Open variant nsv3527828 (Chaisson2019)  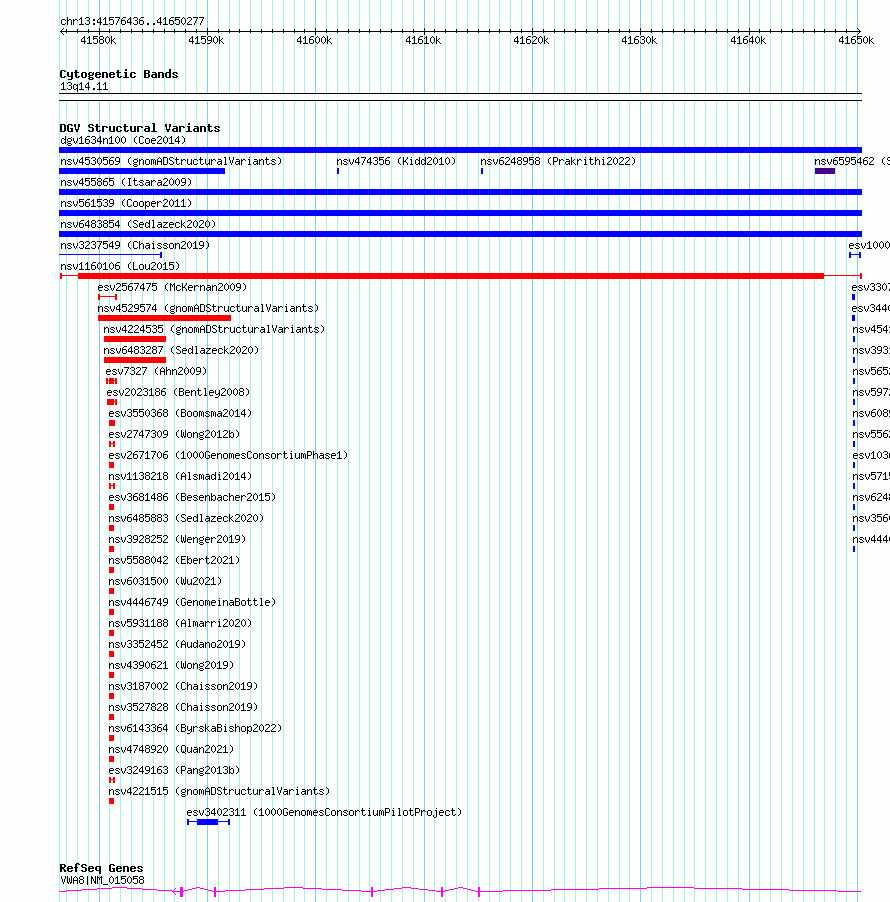coord(184,707)
